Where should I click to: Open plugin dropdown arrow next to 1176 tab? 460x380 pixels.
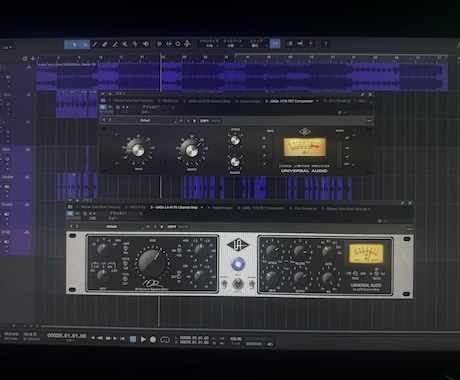(x=317, y=101)
